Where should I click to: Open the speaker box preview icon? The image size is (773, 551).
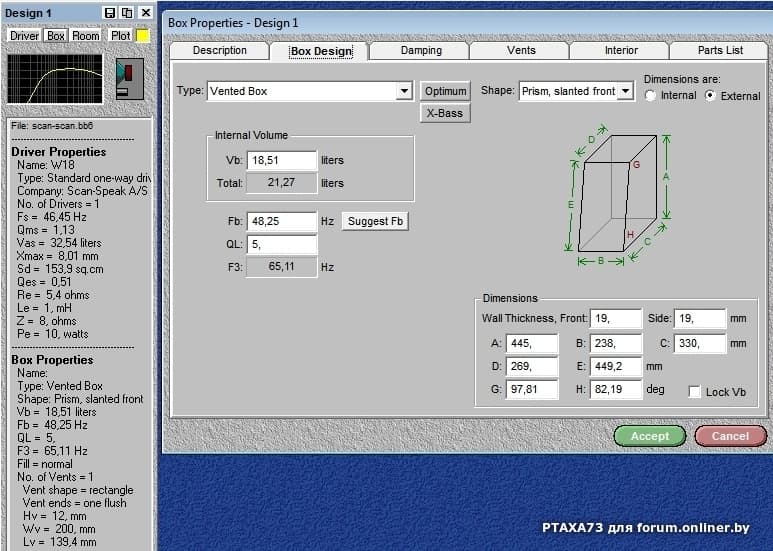click(130, 79)
